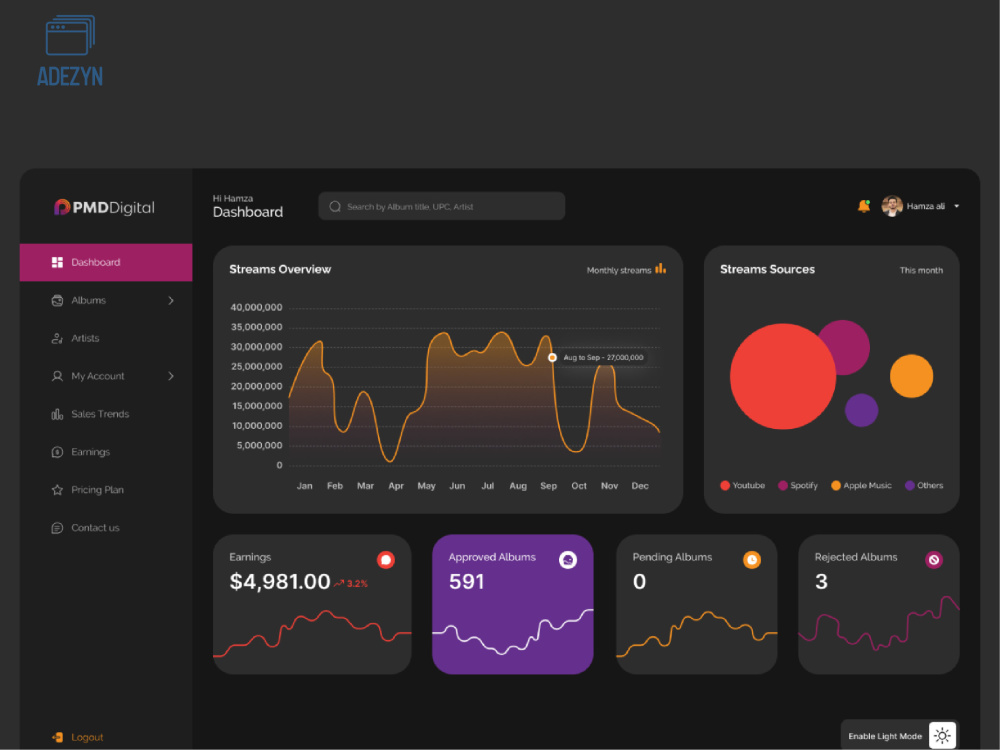Click the Approved Albums card disc icon
1000x750 pixels.
pos(568,560)
